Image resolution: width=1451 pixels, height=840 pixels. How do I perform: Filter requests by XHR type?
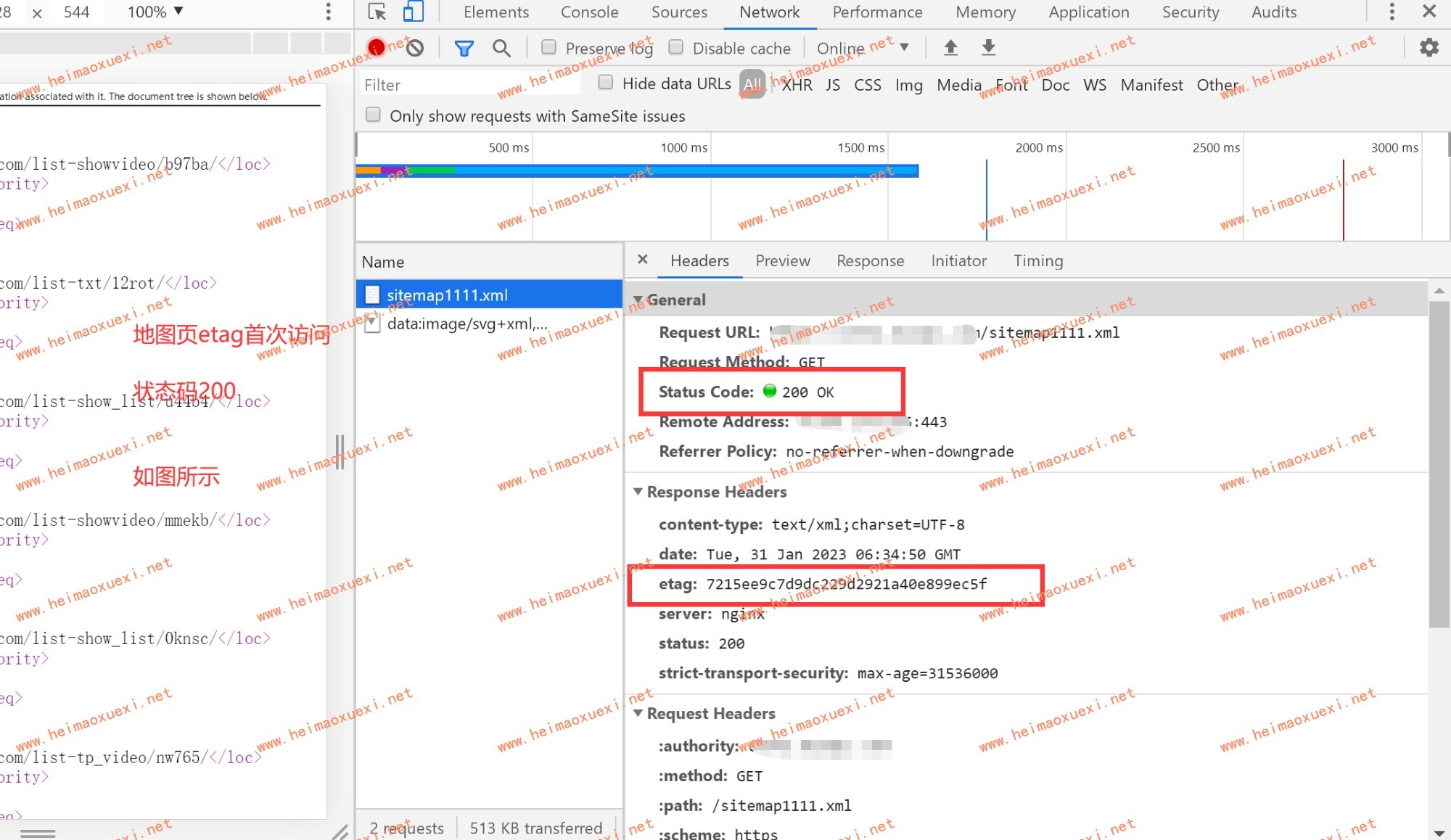coord(797,85)
